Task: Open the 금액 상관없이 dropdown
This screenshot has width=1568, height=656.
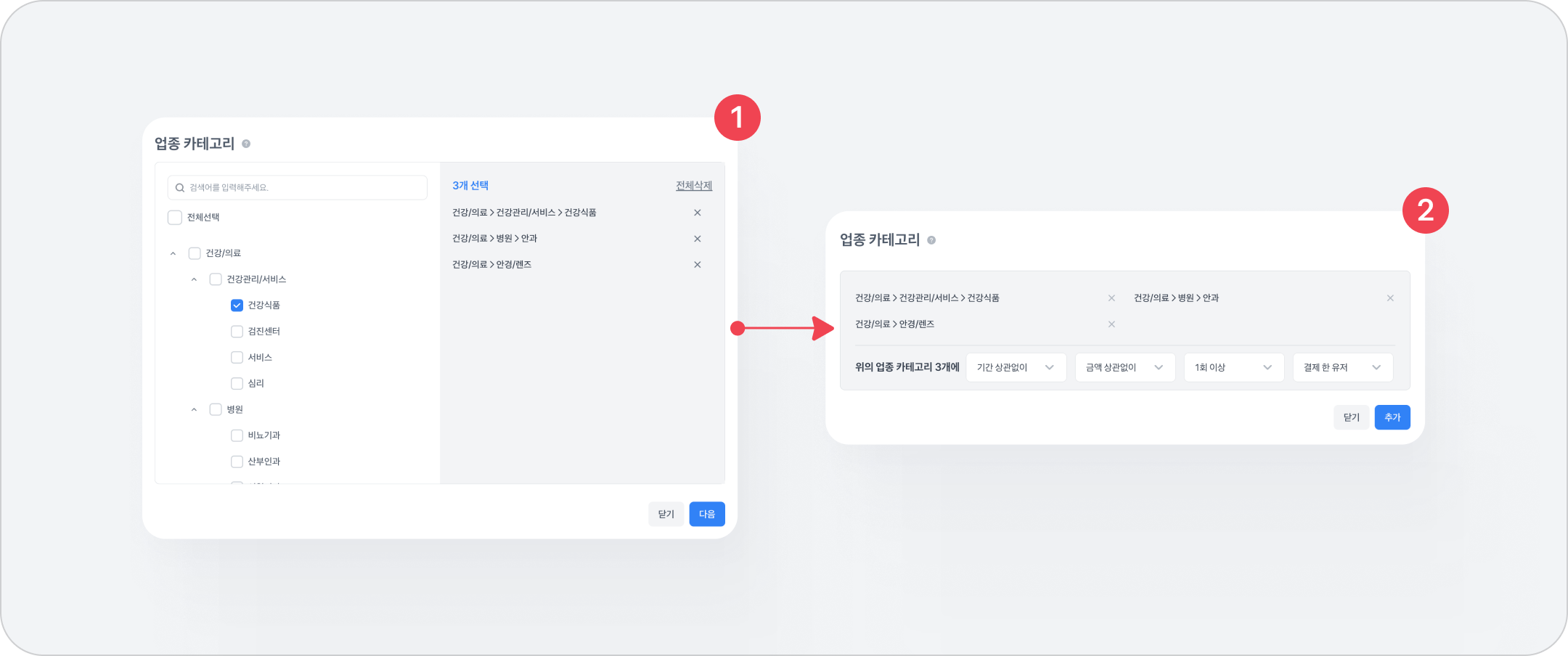Action: (x=1124, y=367)
